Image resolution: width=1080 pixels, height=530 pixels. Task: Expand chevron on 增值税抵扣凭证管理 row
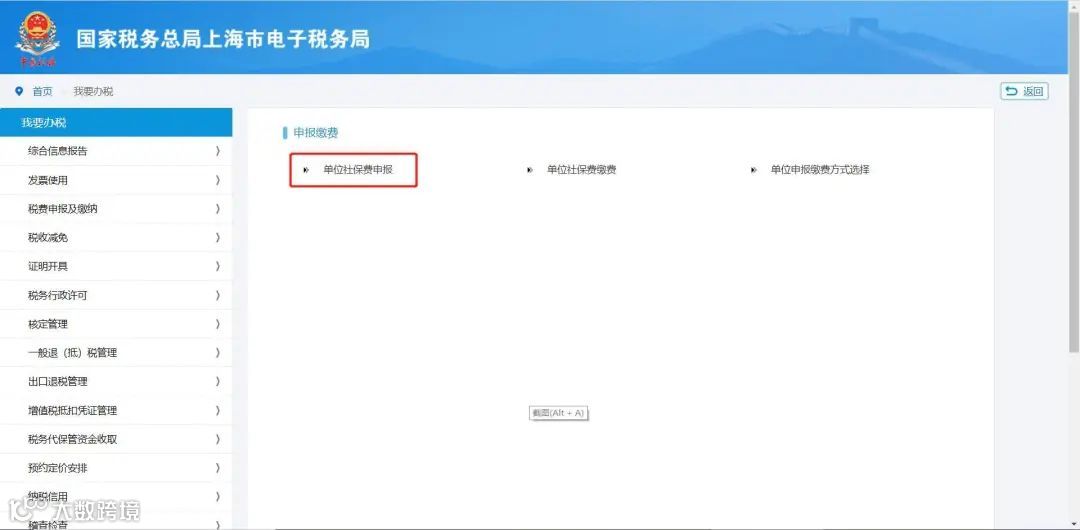coord(218,410)
